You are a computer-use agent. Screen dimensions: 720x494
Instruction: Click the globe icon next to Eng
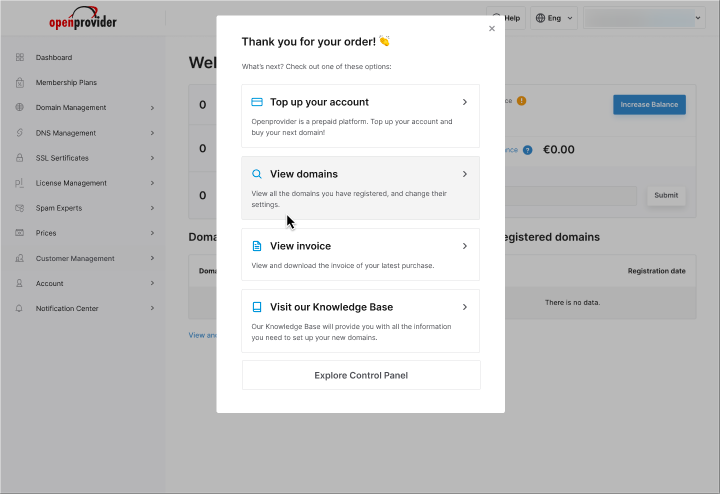[x=540, y=18]
